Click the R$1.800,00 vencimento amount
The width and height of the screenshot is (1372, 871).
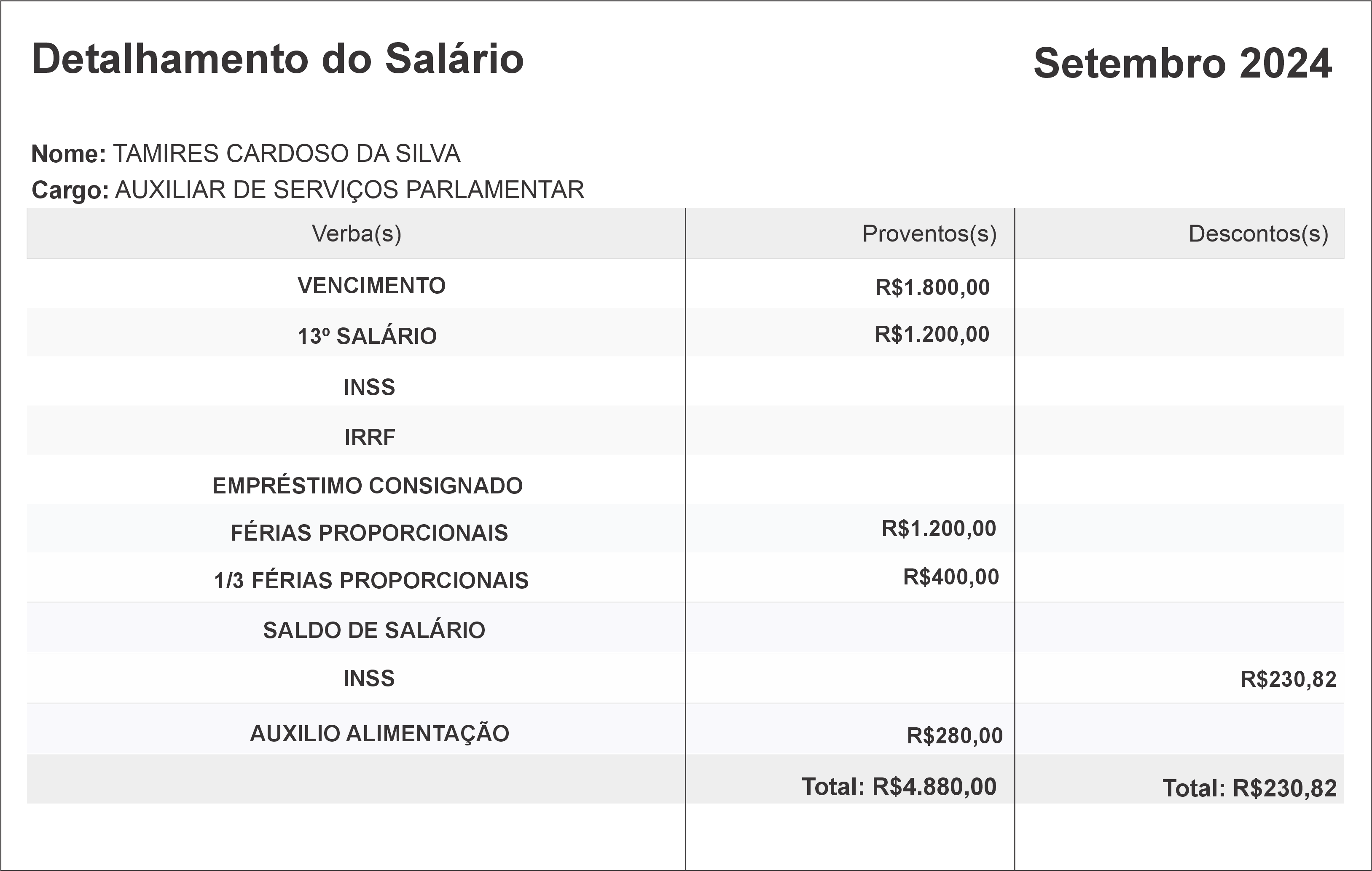[x=932, y=287]
